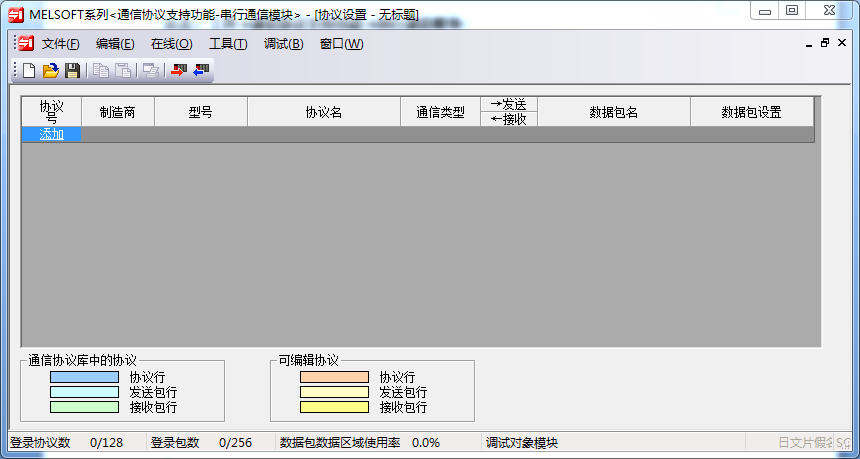Click the 添加 link to add protocol
860x459 pixels.
(x=52, y=134)
